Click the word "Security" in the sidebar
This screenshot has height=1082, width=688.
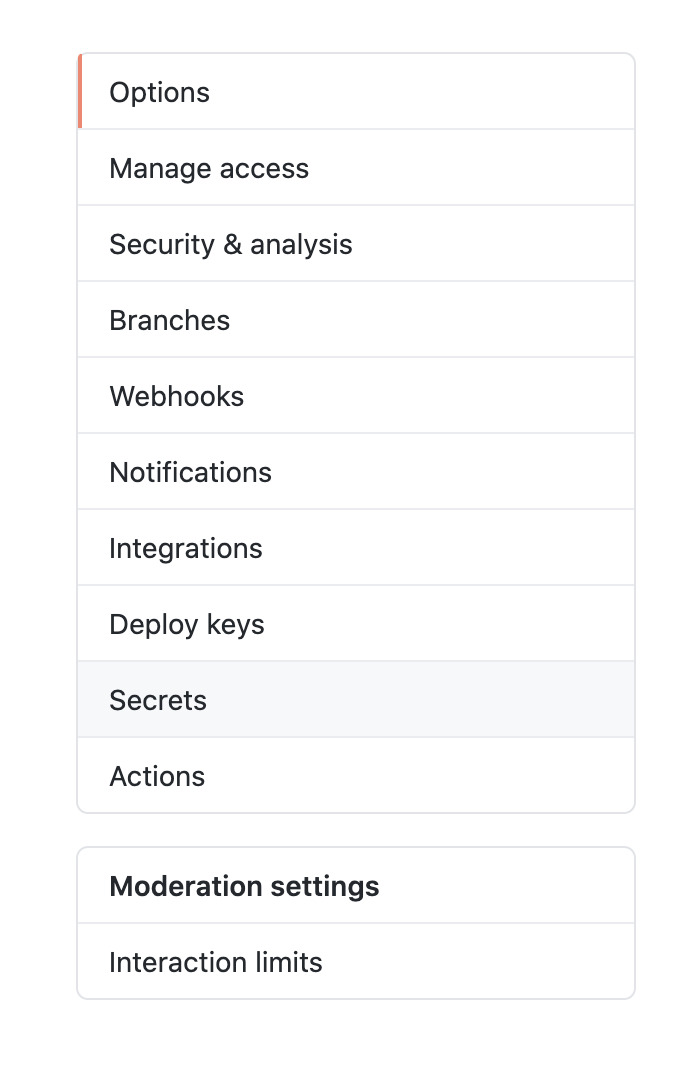coord(162,244)
